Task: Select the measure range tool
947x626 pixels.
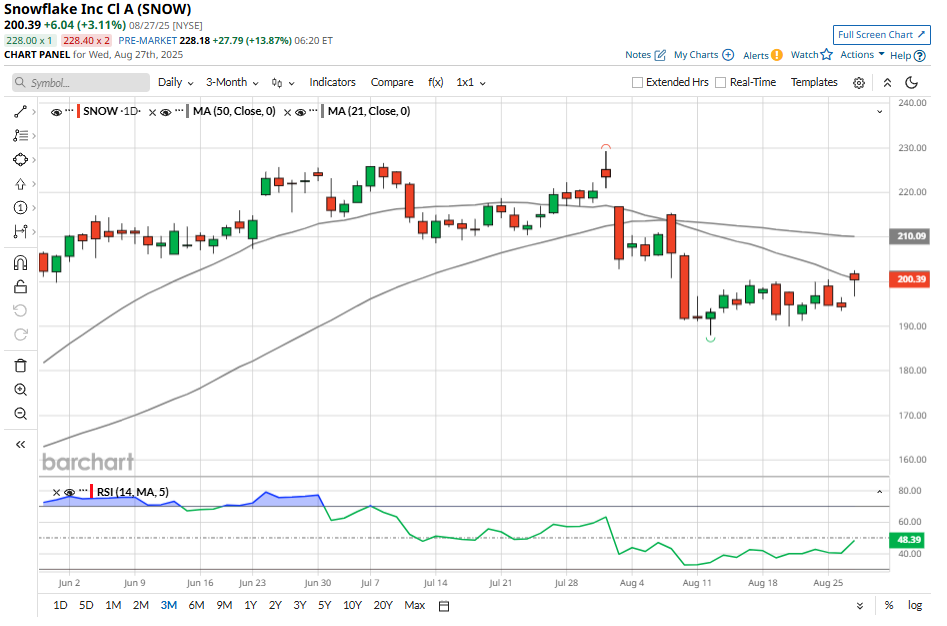Action: pos(20,232)
